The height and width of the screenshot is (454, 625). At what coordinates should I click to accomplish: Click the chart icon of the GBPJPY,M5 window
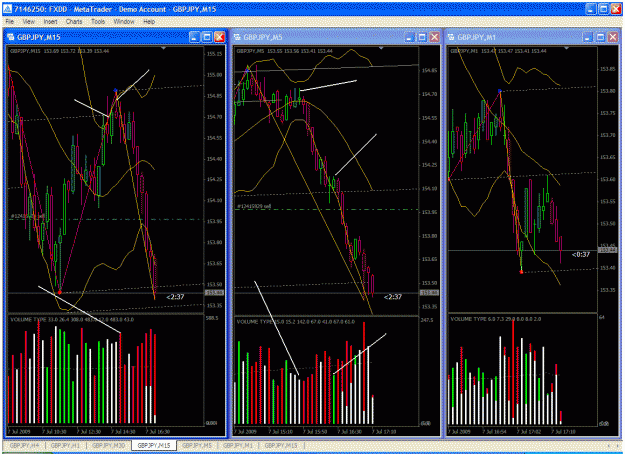click(x=237, y=37)
